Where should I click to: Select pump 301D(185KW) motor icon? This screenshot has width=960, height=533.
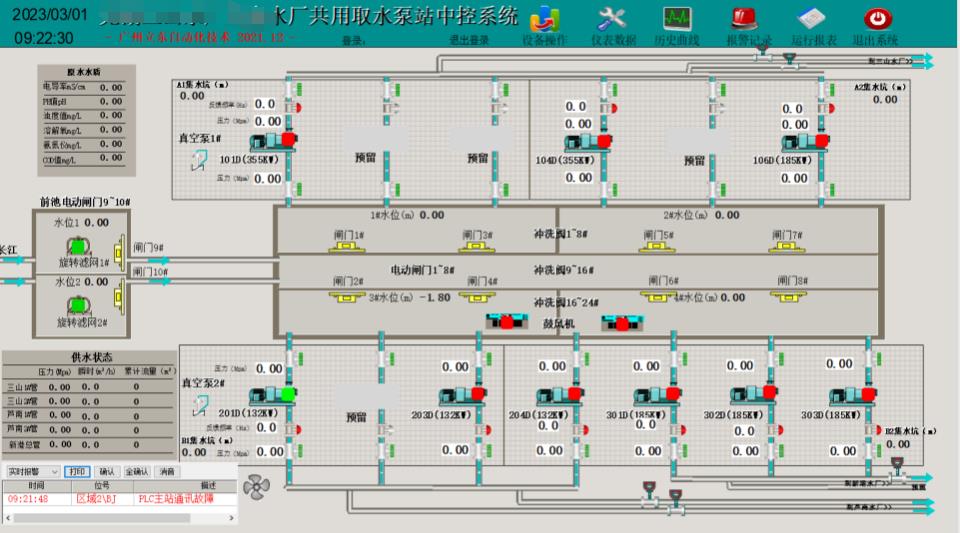tap(657, 395)
